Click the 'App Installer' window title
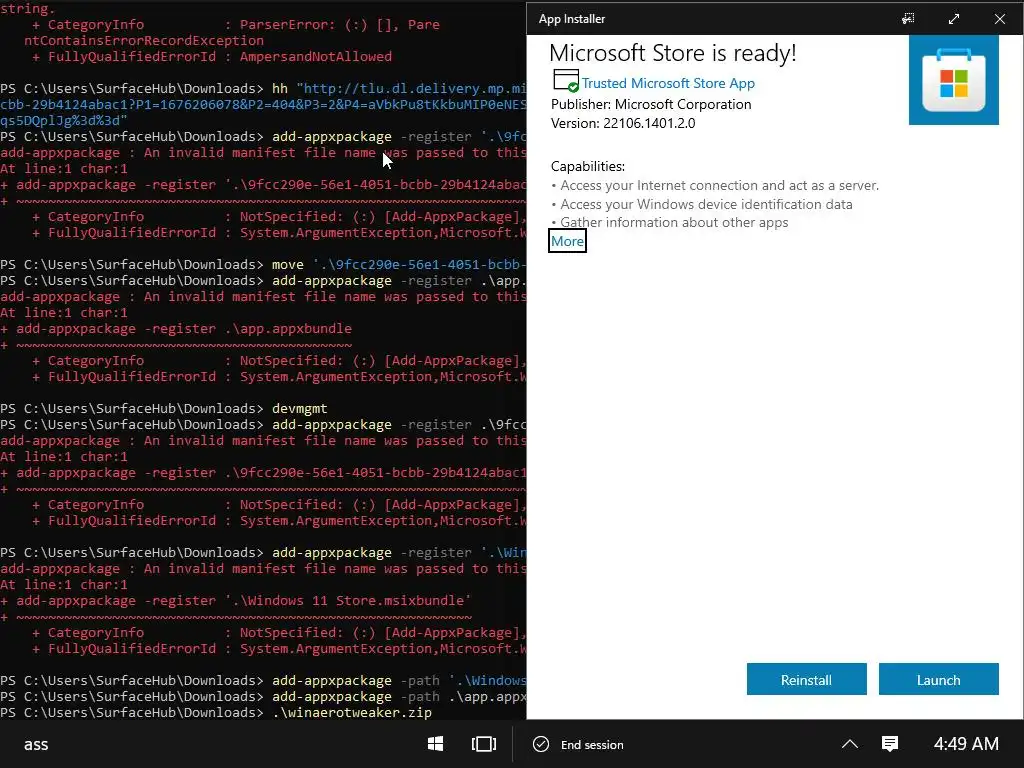This screenshot has height=768, width=1024. pyautogui.click(x=571, y=19)
